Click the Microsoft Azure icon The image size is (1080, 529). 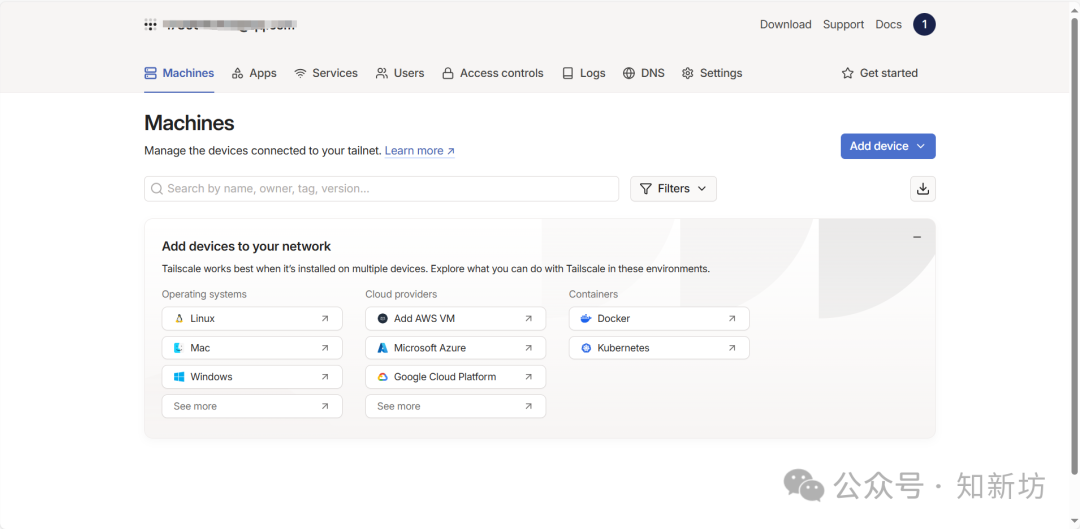[382, 348]
